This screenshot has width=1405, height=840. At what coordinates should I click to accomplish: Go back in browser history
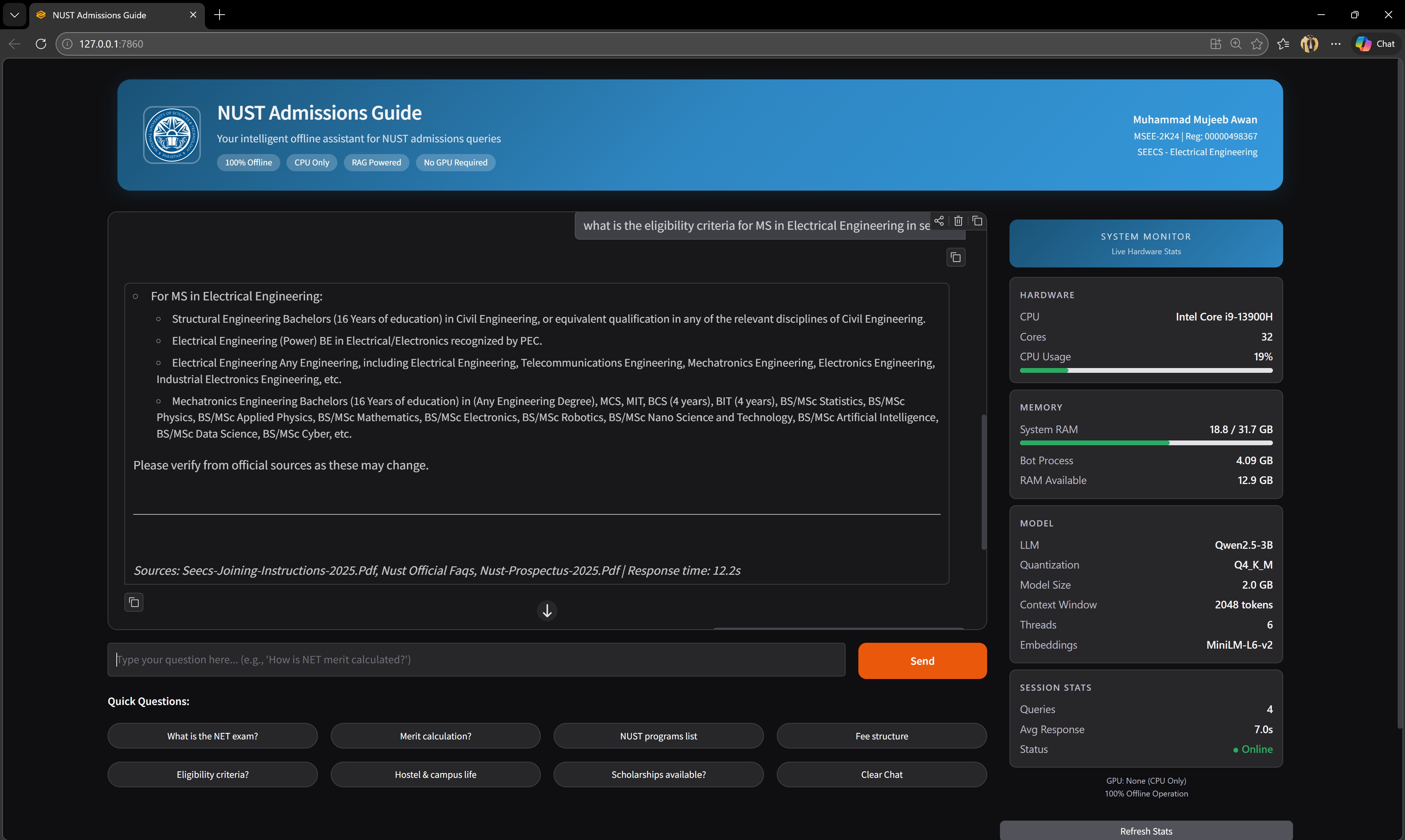click(x=15, y=44)
